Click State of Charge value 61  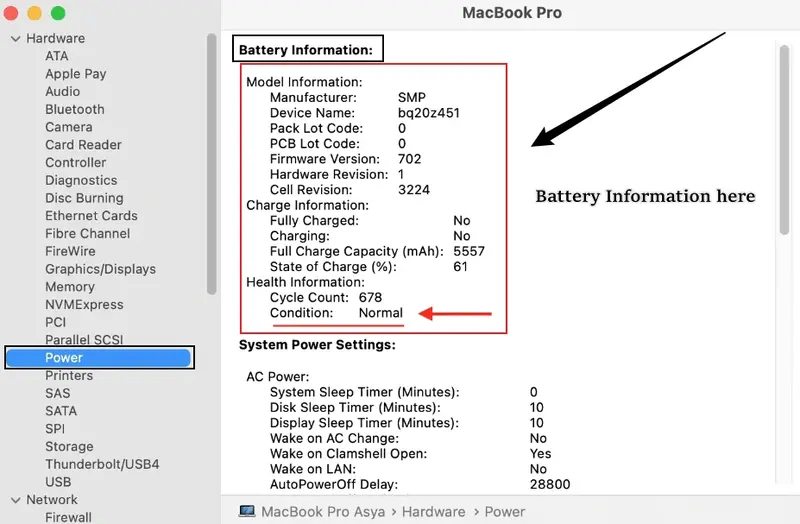pos(460,267)
